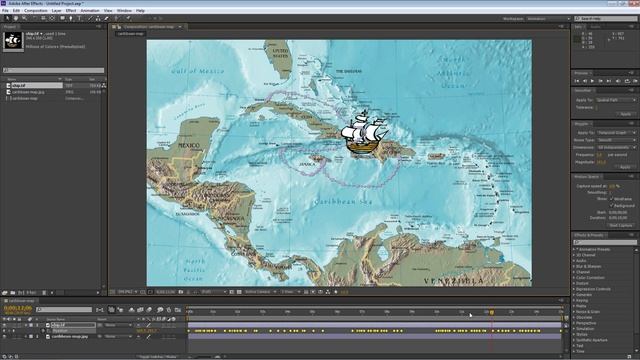The image size is (640, 360).
Task: Open the composition mini-flowchart in timeline
Action: point(99,310)
